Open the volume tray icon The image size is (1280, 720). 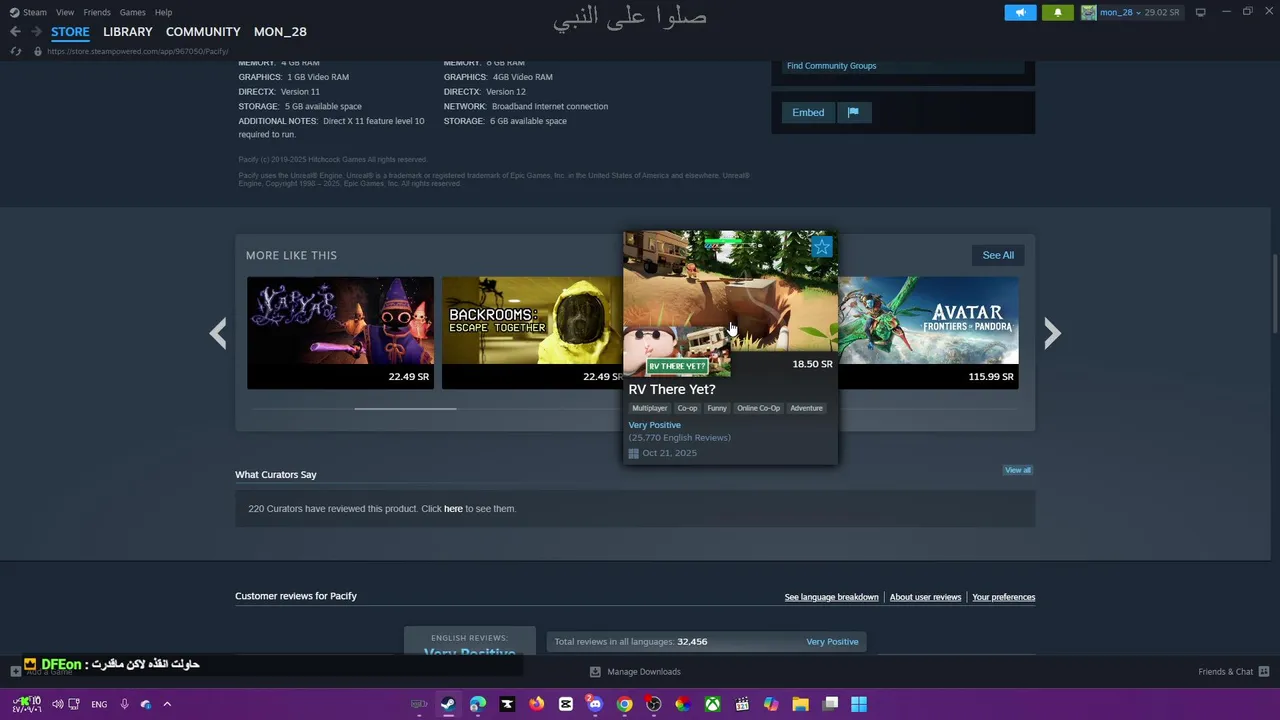(57, 704)
